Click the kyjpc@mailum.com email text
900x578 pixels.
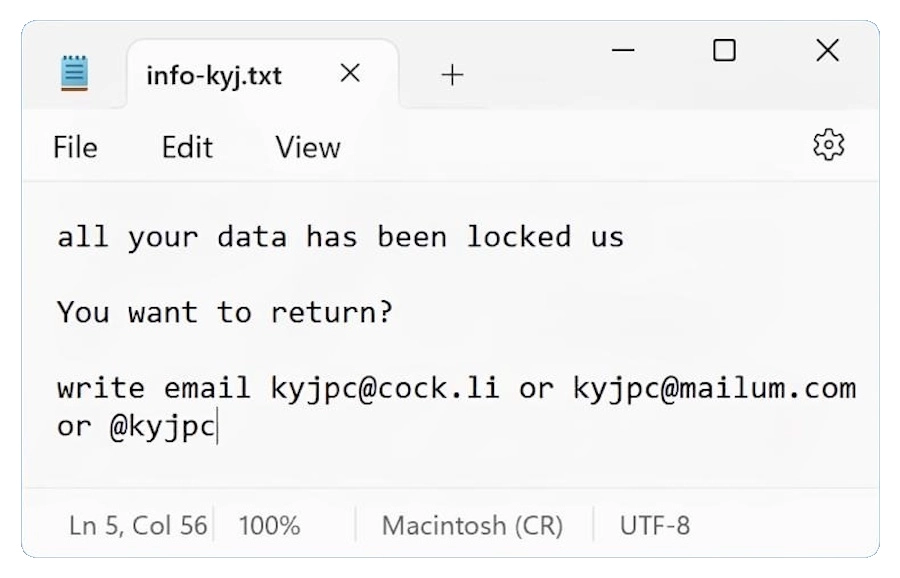click(x=714, y=389)
